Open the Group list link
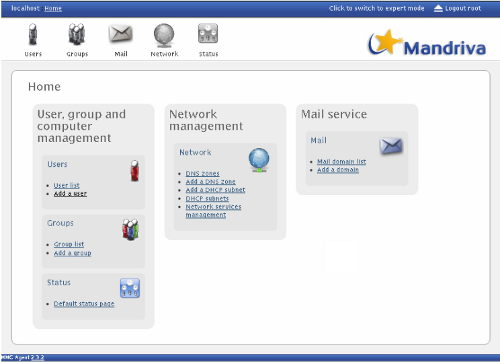 click(69, 244)
